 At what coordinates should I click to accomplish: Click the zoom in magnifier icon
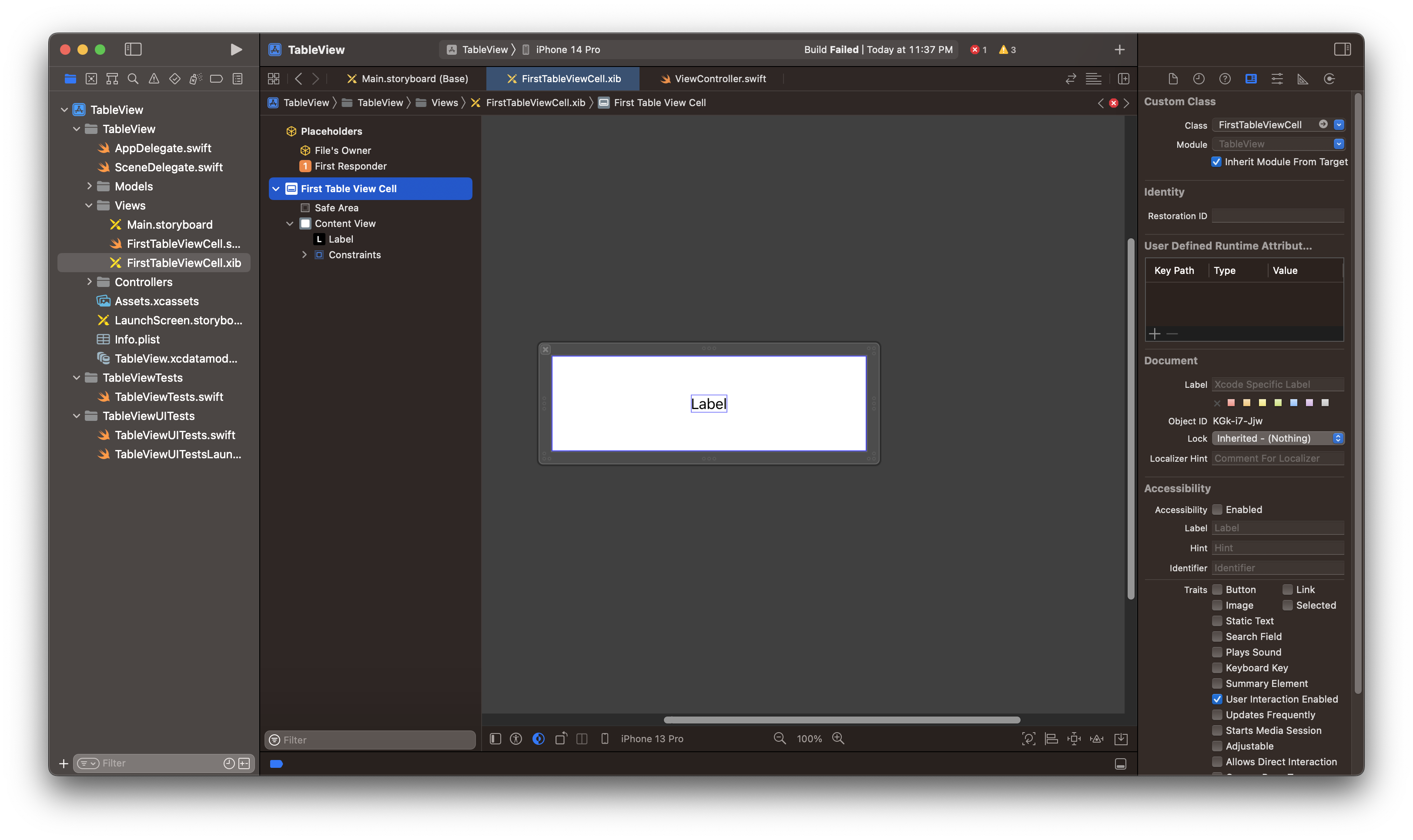click(x=838, y=739)
